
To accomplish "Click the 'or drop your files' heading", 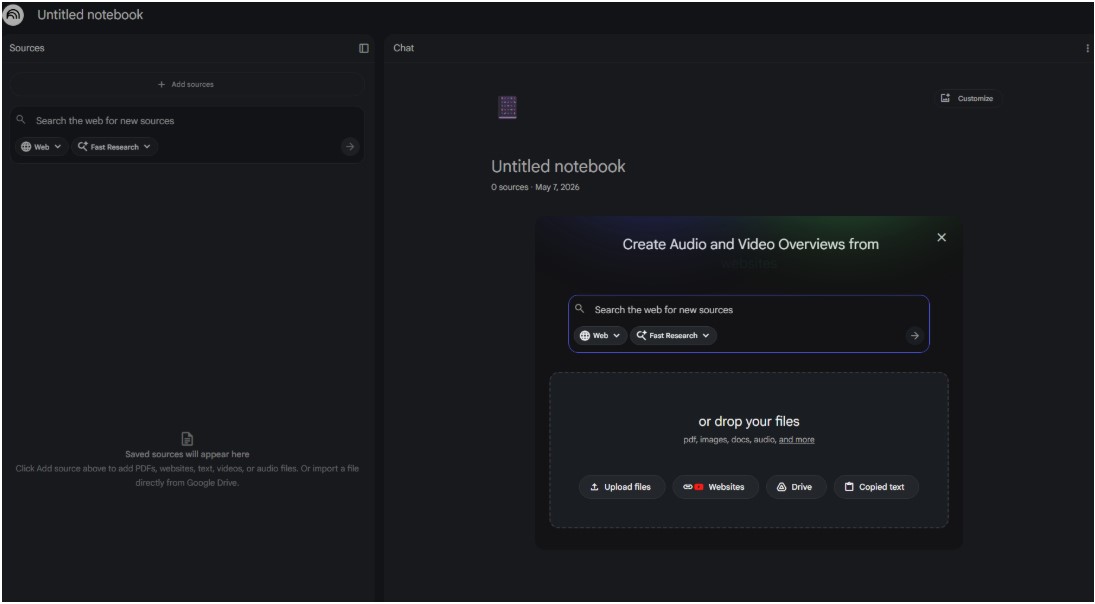I will tap(749, 422).
